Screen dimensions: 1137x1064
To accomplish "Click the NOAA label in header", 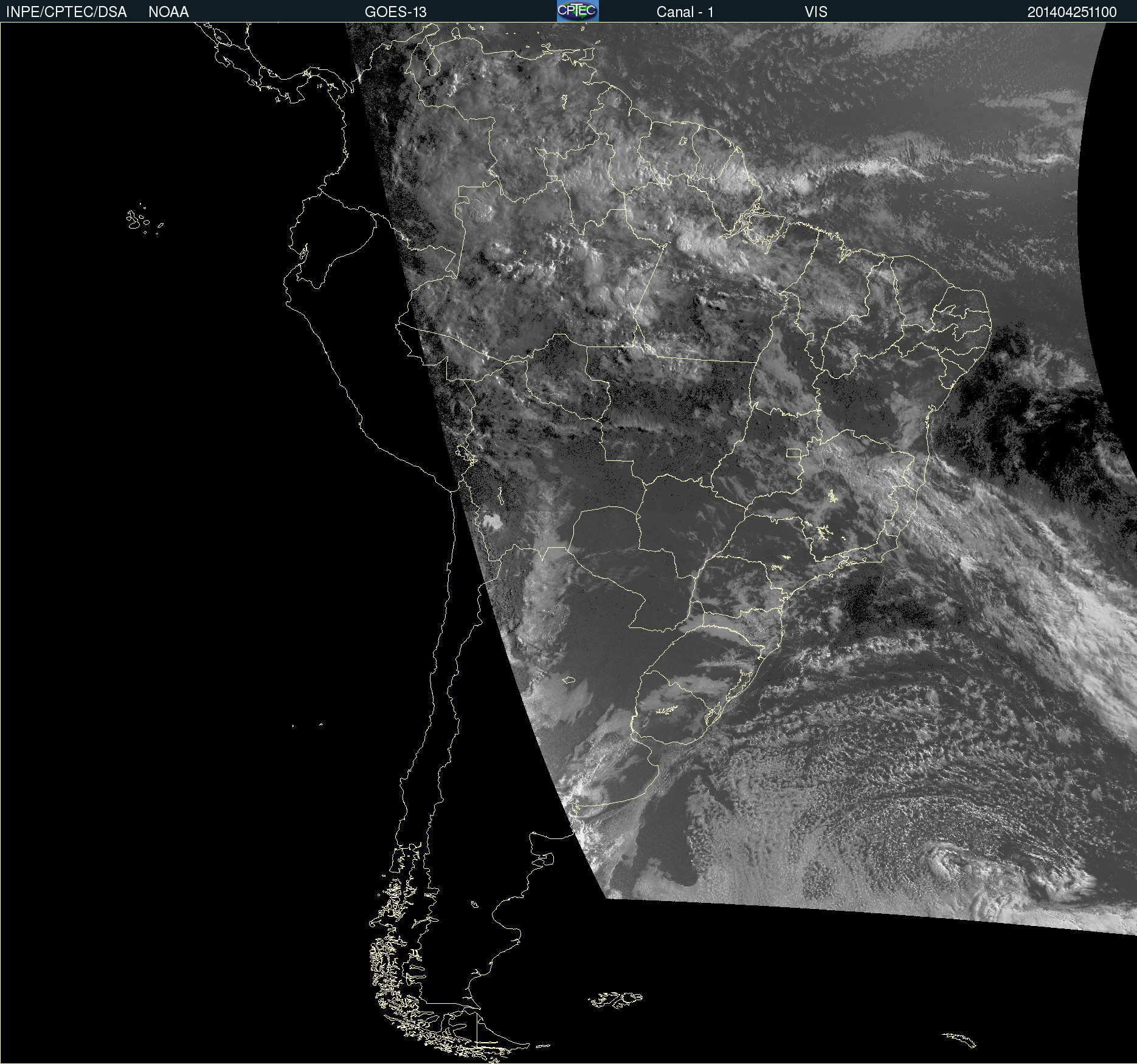I will [168, 12].
